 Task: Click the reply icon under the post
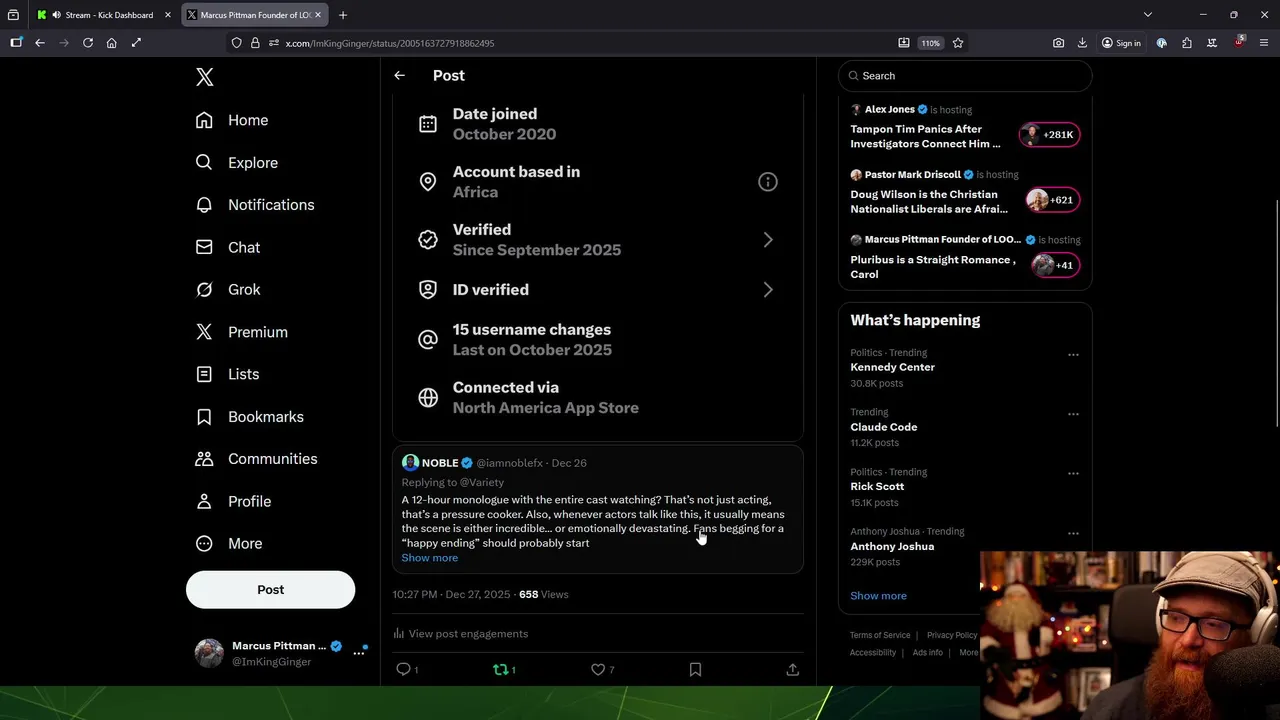[404, 670]
